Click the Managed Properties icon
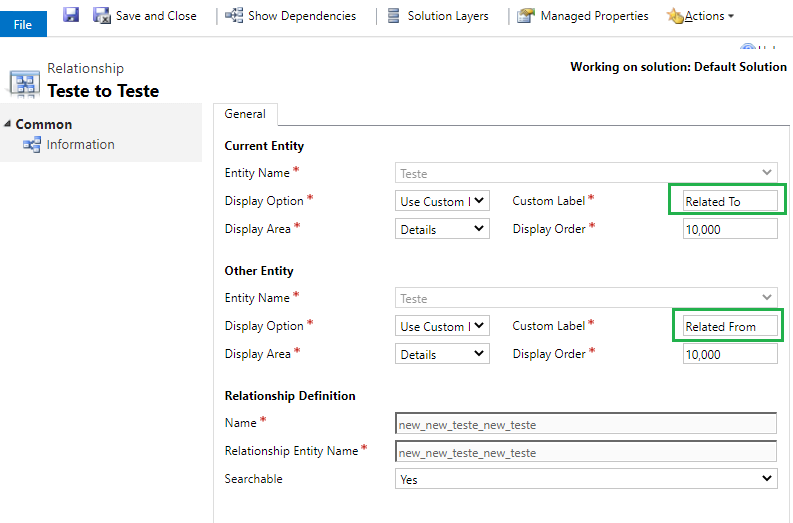793x523 pixels. (x=526, y=16)
